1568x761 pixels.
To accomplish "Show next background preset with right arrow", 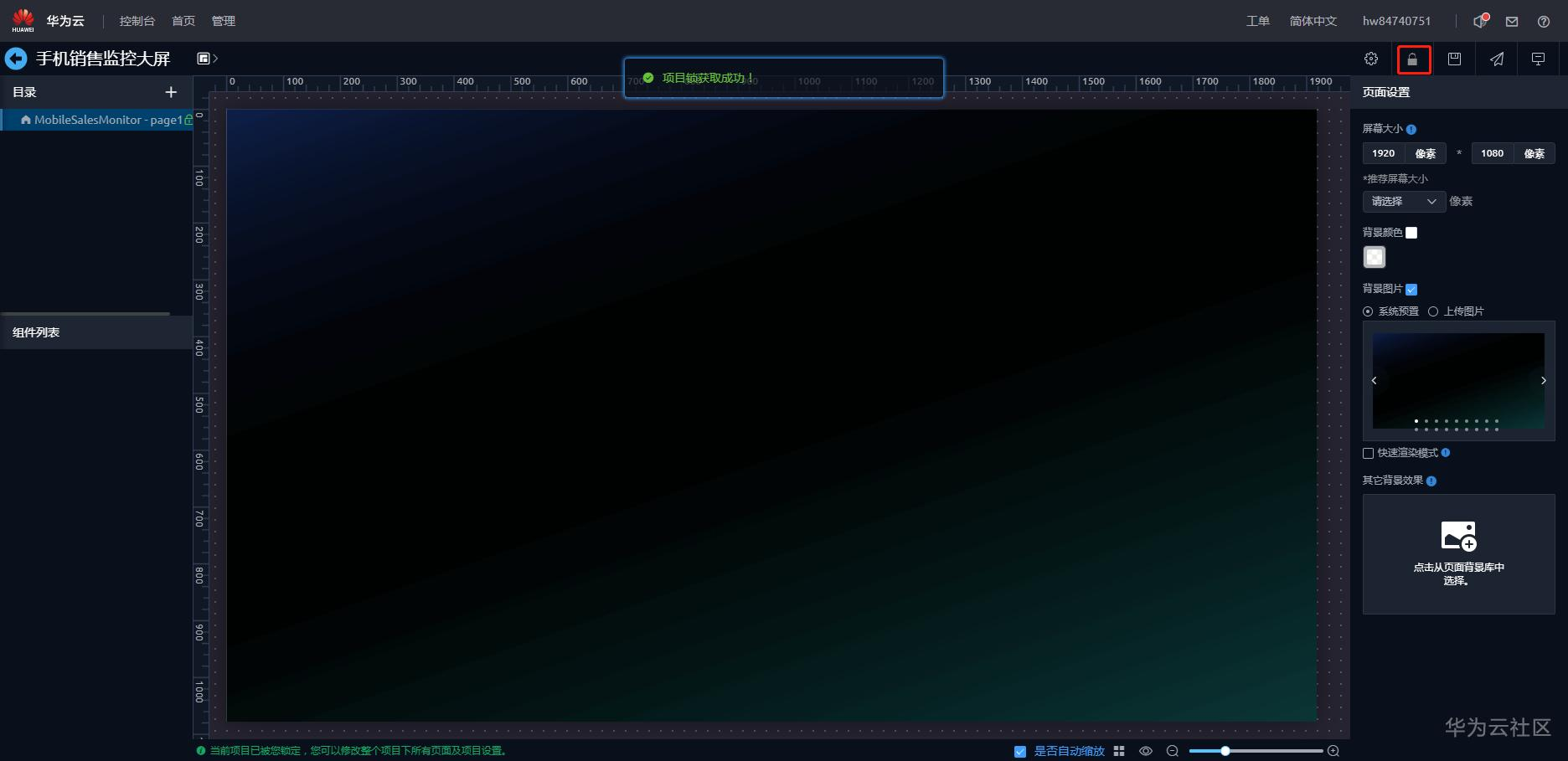I will [1544, 381].
